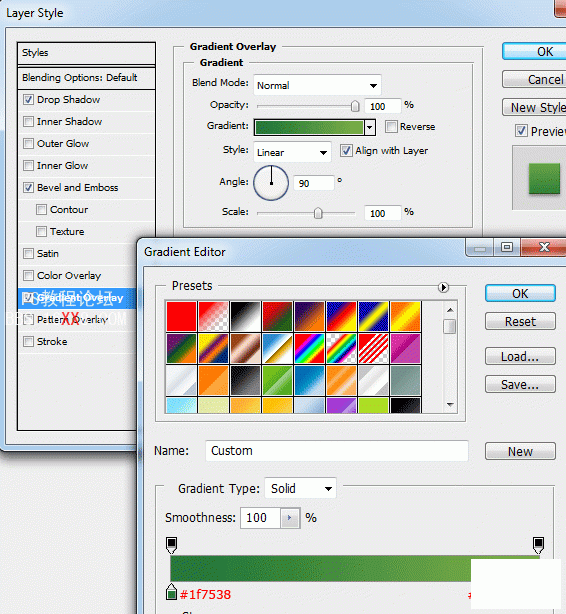Pick the solid red preset swatch

pos(181,316)
